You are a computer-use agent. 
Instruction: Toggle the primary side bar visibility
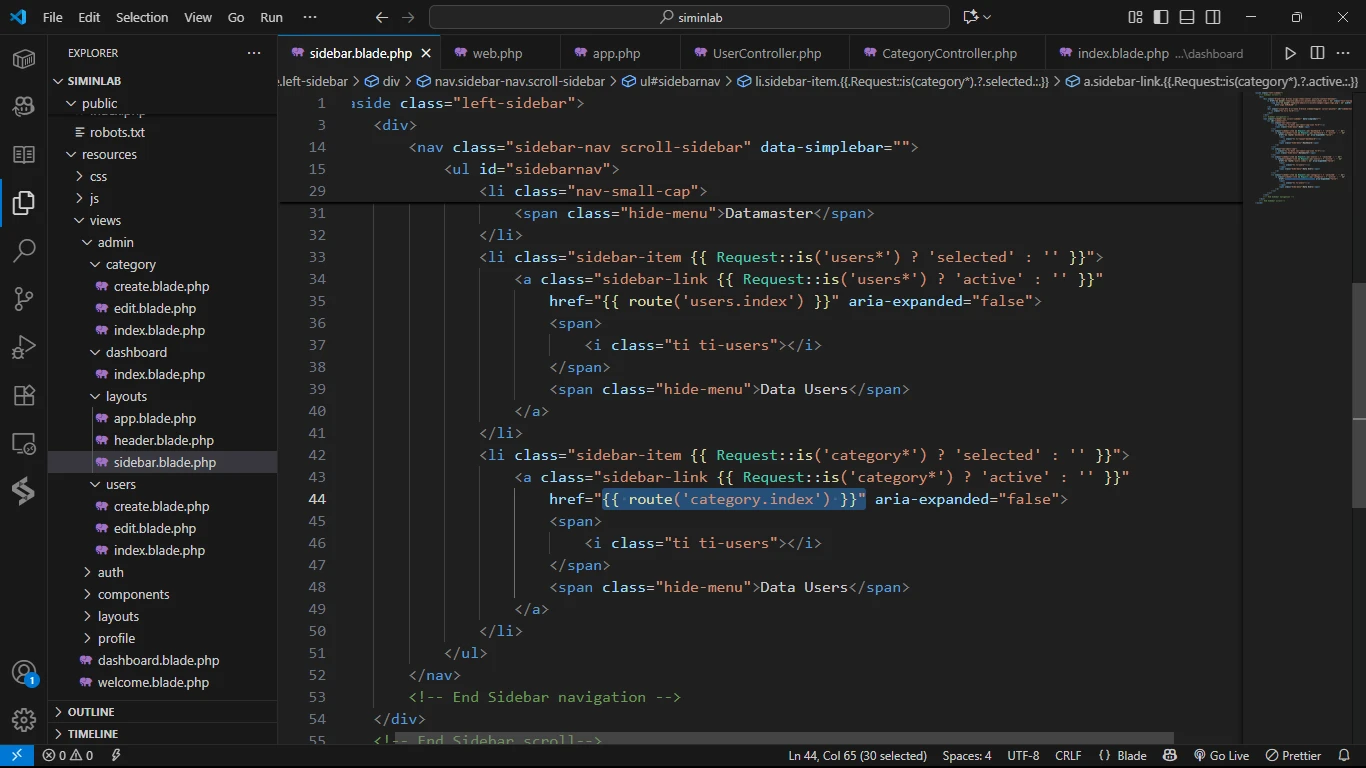point(1161,17)
